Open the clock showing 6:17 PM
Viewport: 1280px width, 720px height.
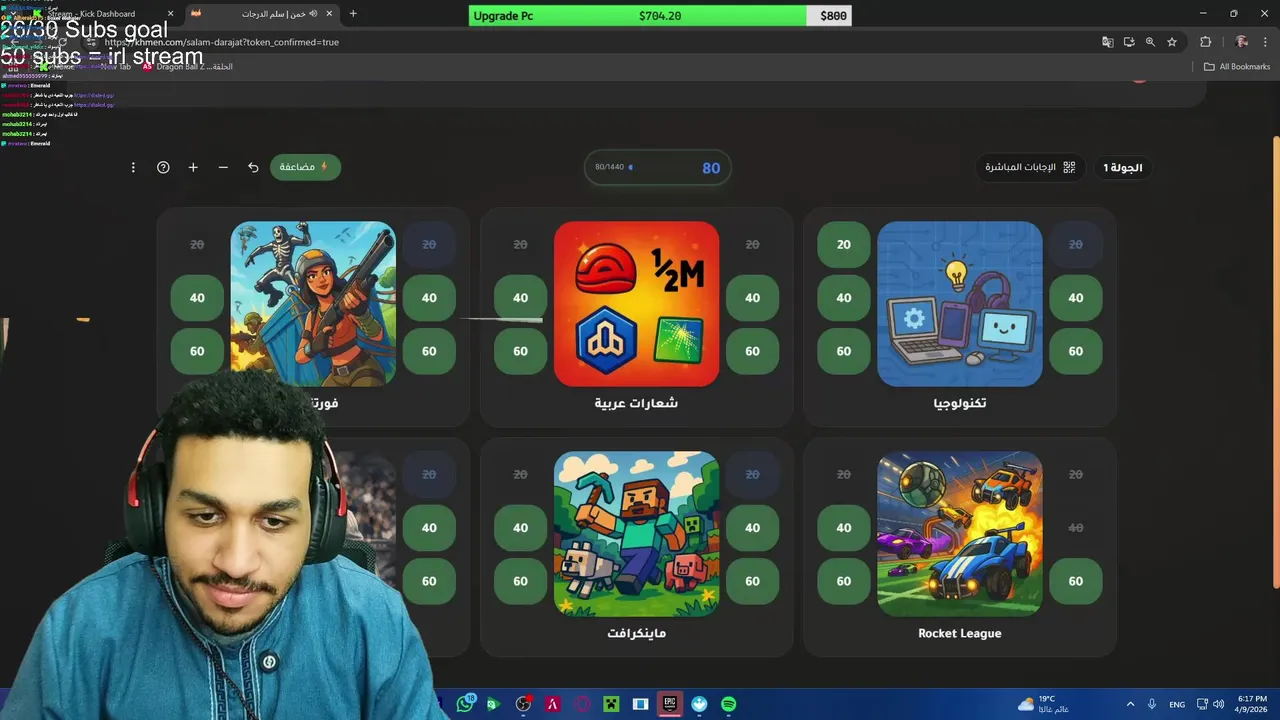(1252, 704)
